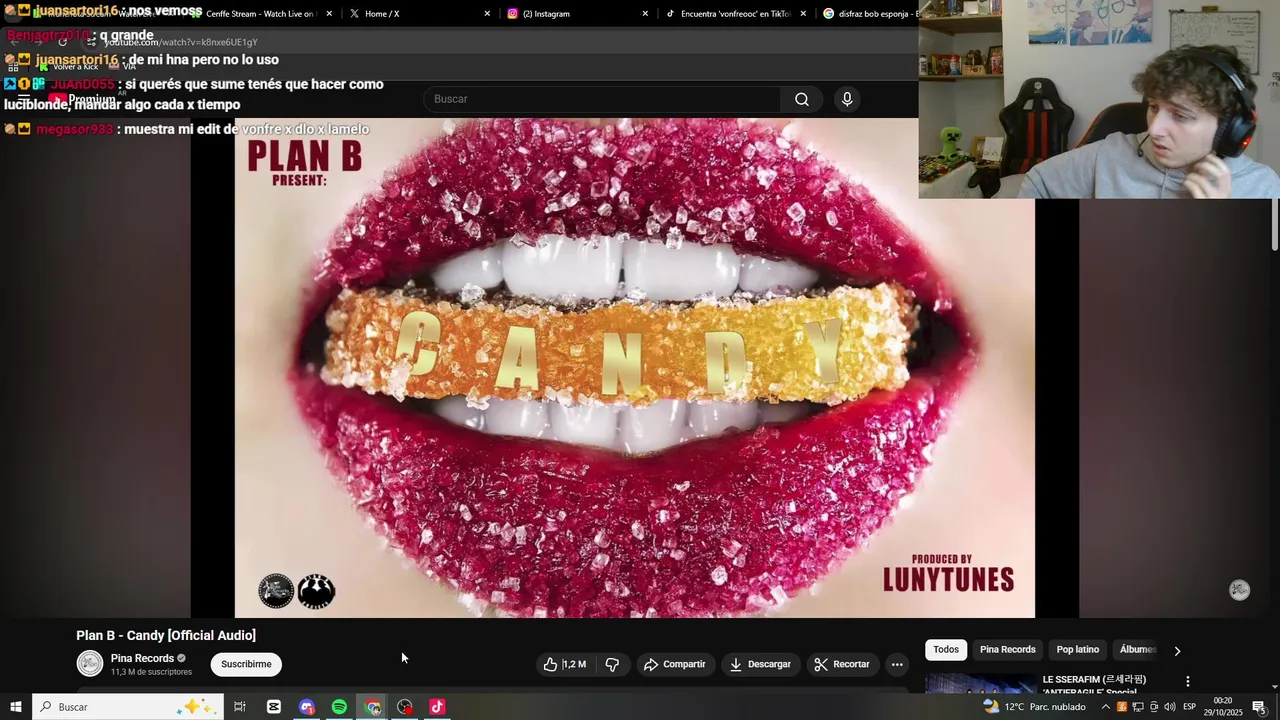The width and height of the screenshot is (1280, 720).
Task: Open Task View on the taskbar
Action: click(240, 707)
